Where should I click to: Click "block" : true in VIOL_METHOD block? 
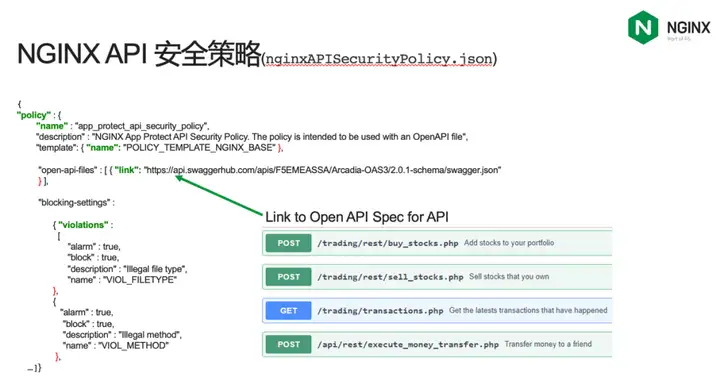click(88, 324)
